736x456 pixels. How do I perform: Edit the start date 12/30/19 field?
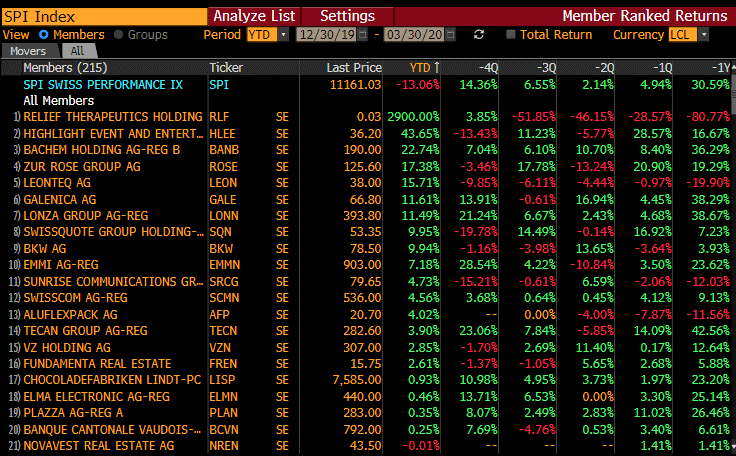(x=327, y=35)
